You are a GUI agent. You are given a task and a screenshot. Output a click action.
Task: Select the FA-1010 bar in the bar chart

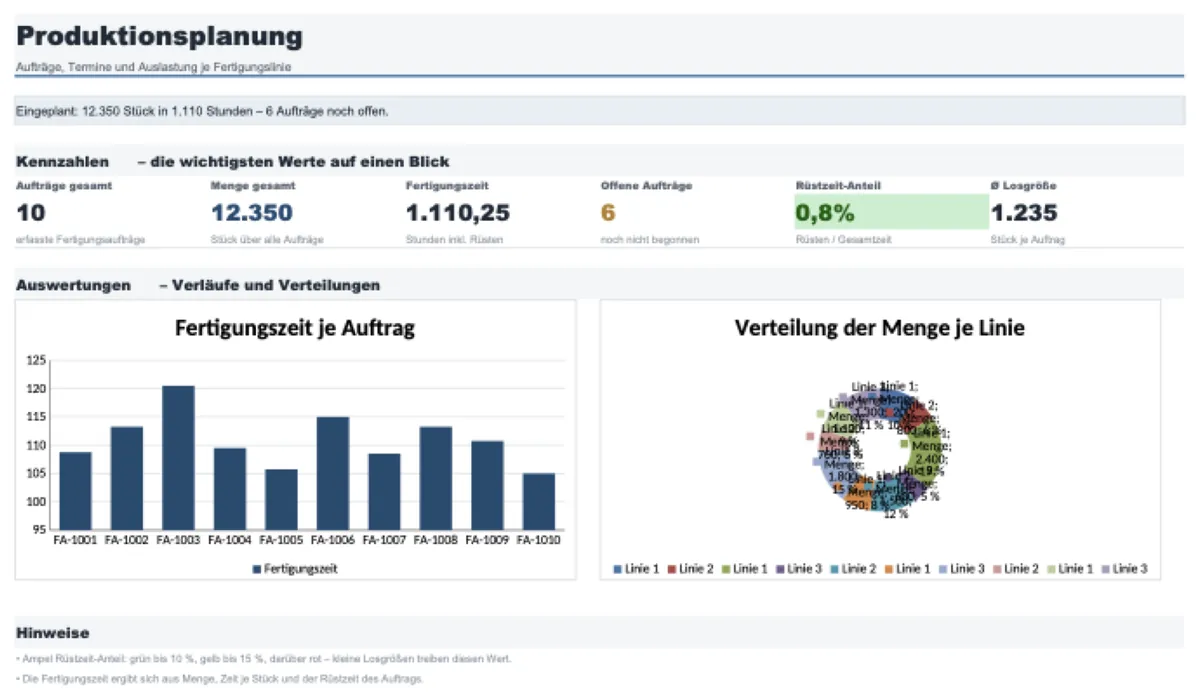point(539,502)
